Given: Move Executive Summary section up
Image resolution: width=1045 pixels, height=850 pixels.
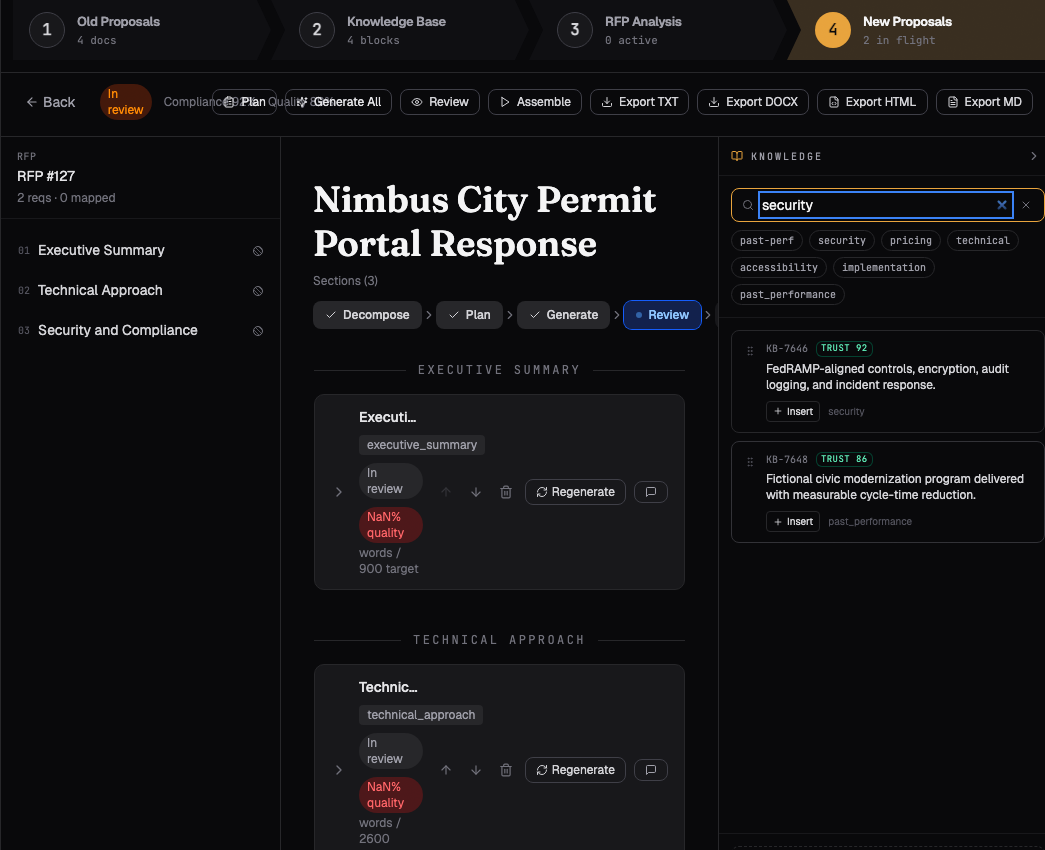Looking at the screenshot, I should click(446, 492).
